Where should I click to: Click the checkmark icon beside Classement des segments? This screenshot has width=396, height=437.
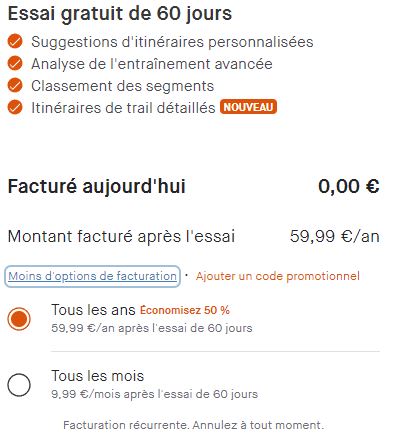[x=15, y=85]
